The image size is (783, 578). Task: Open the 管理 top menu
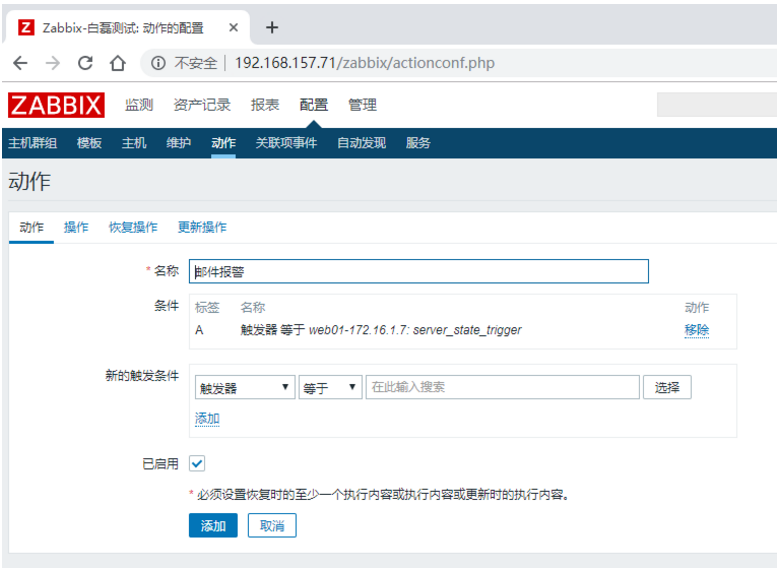click(x=363, y=105)
